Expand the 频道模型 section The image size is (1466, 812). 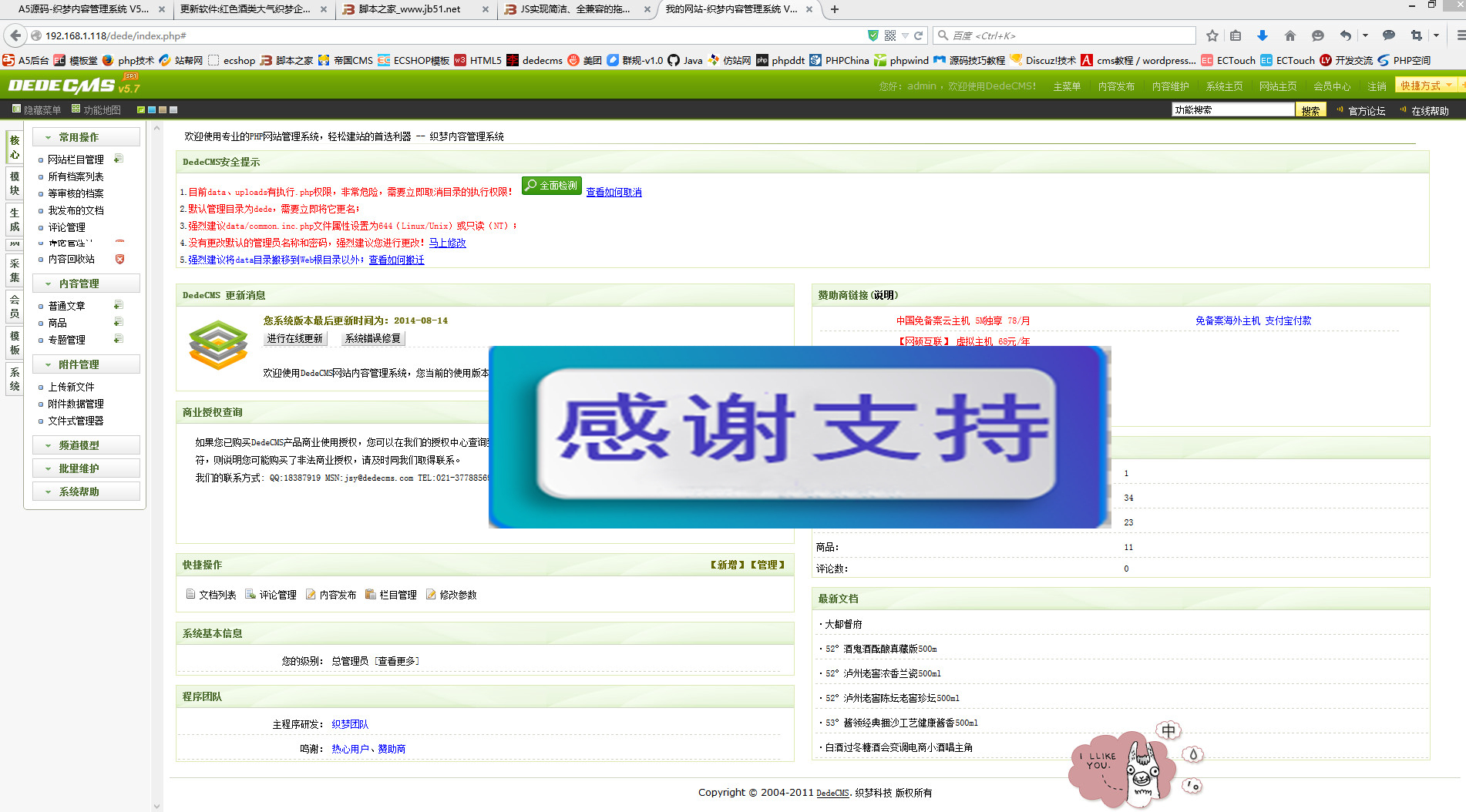[86, 445]
